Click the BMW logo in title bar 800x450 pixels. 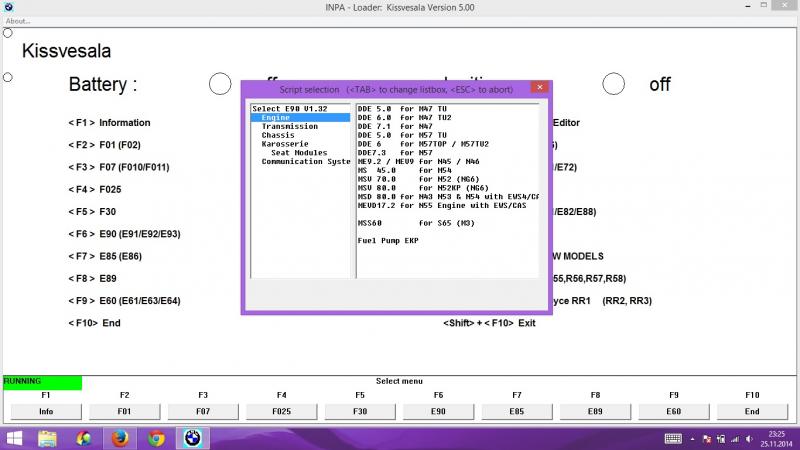(x=9, y=7)
